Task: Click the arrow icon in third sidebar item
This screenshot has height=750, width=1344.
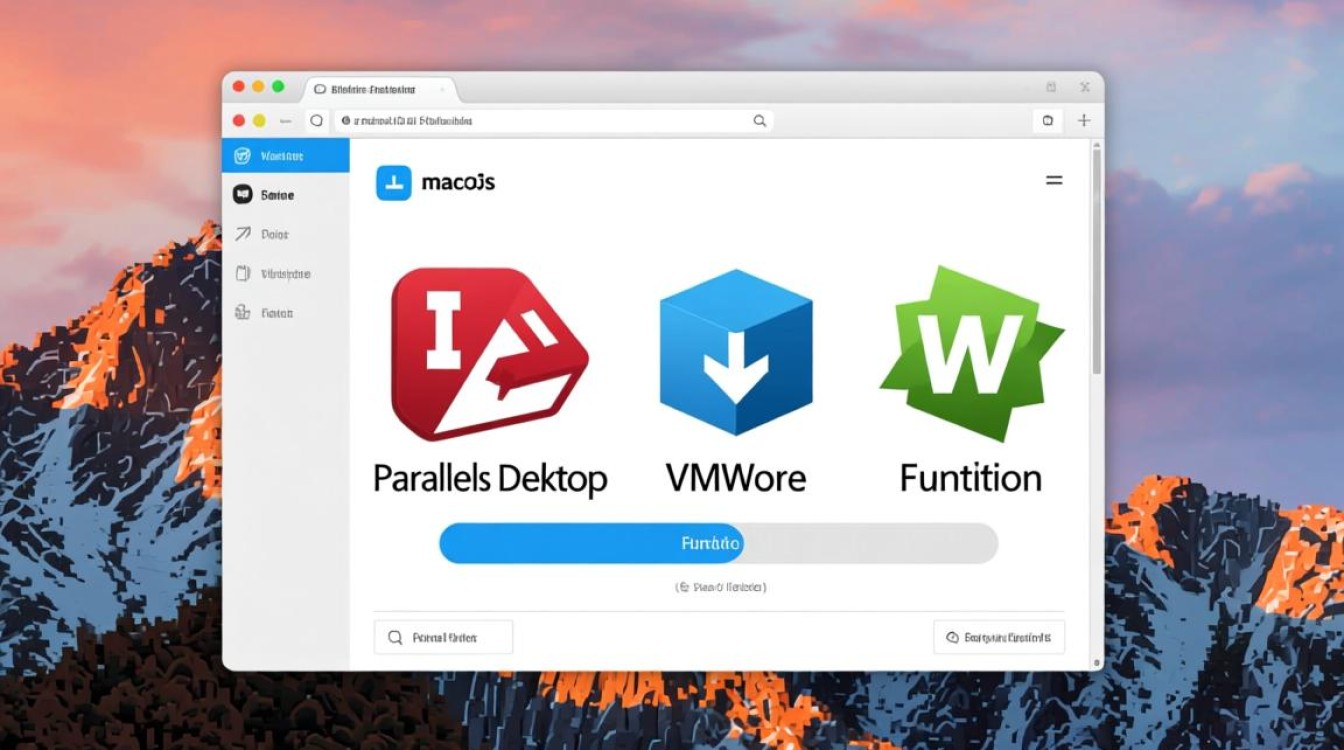Action: pyautogui.click(x=242, y=234)
